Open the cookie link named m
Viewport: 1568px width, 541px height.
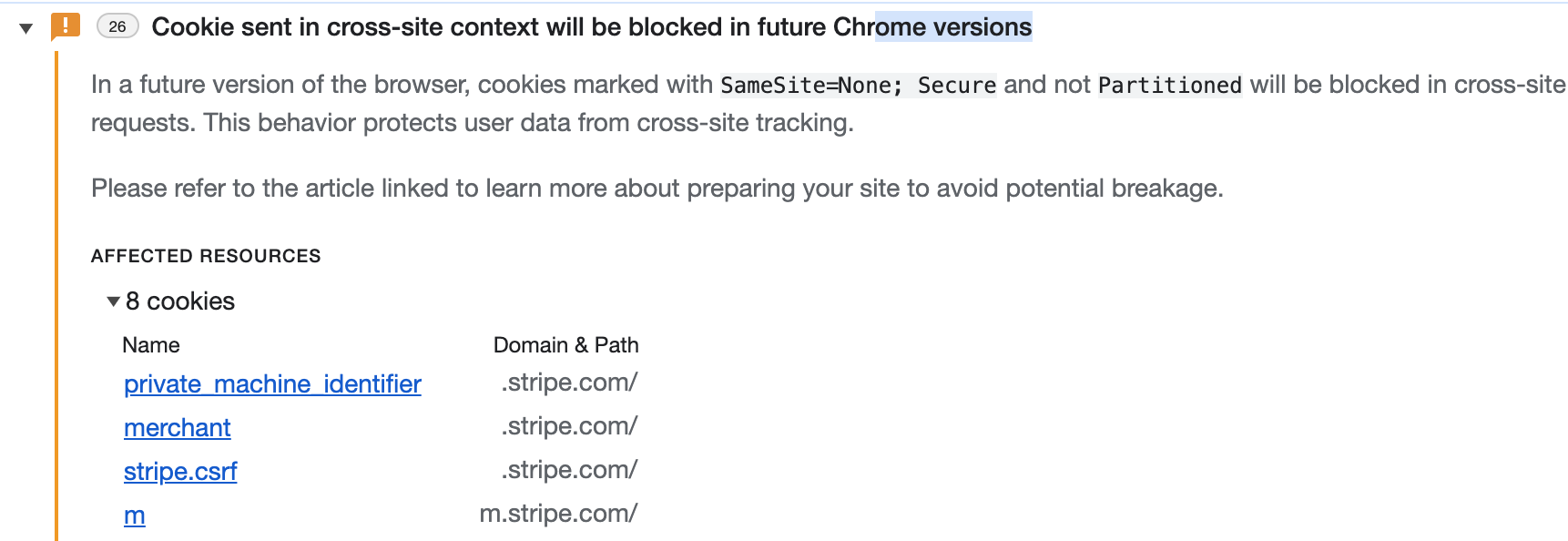click(x=135, y=515)
